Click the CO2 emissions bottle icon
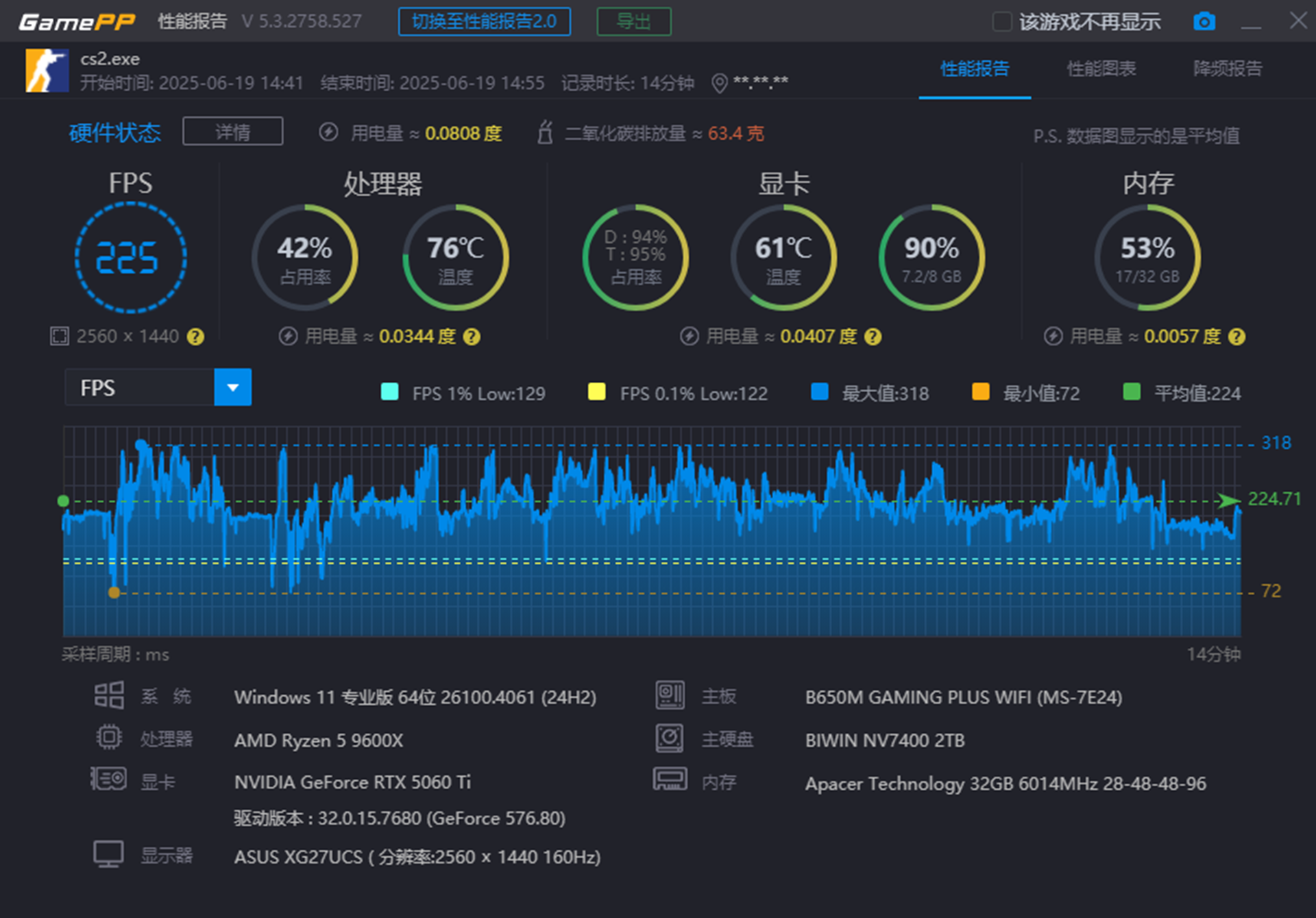The image size is (1316, 918). pos(545,132)
